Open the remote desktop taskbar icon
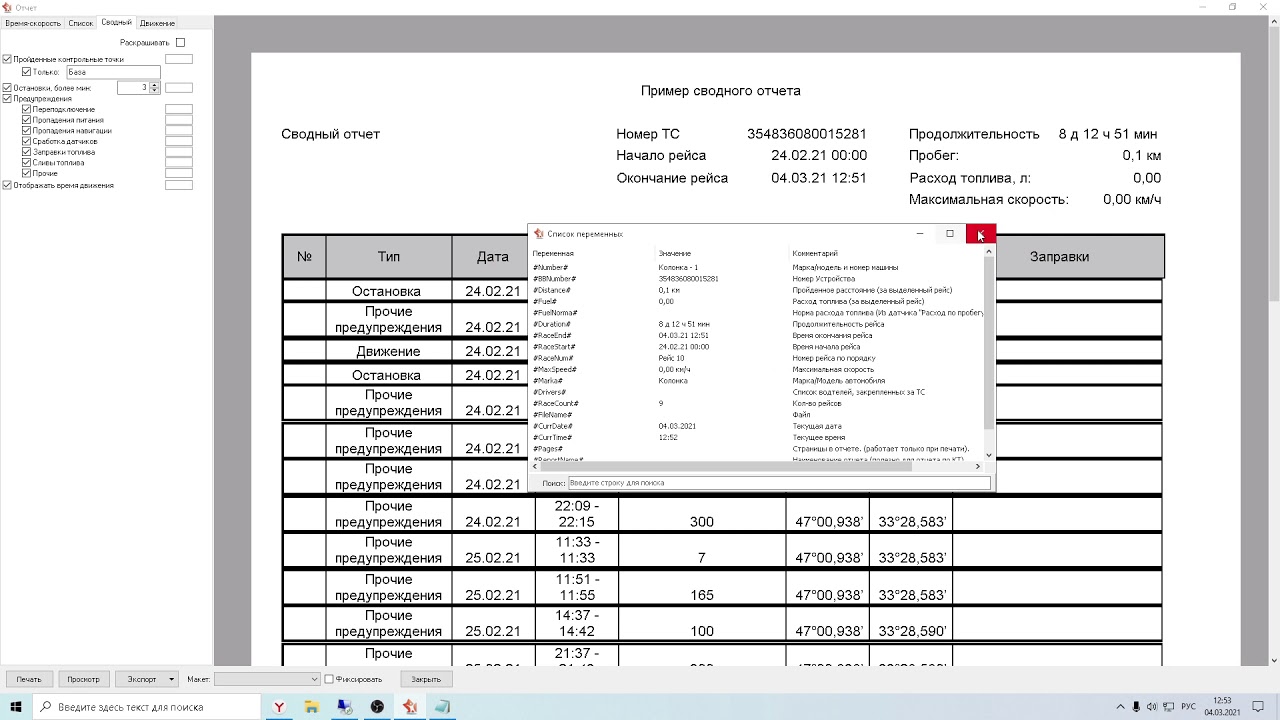The width and height of the screenshot is (1280, 720). tap(345, 707)
